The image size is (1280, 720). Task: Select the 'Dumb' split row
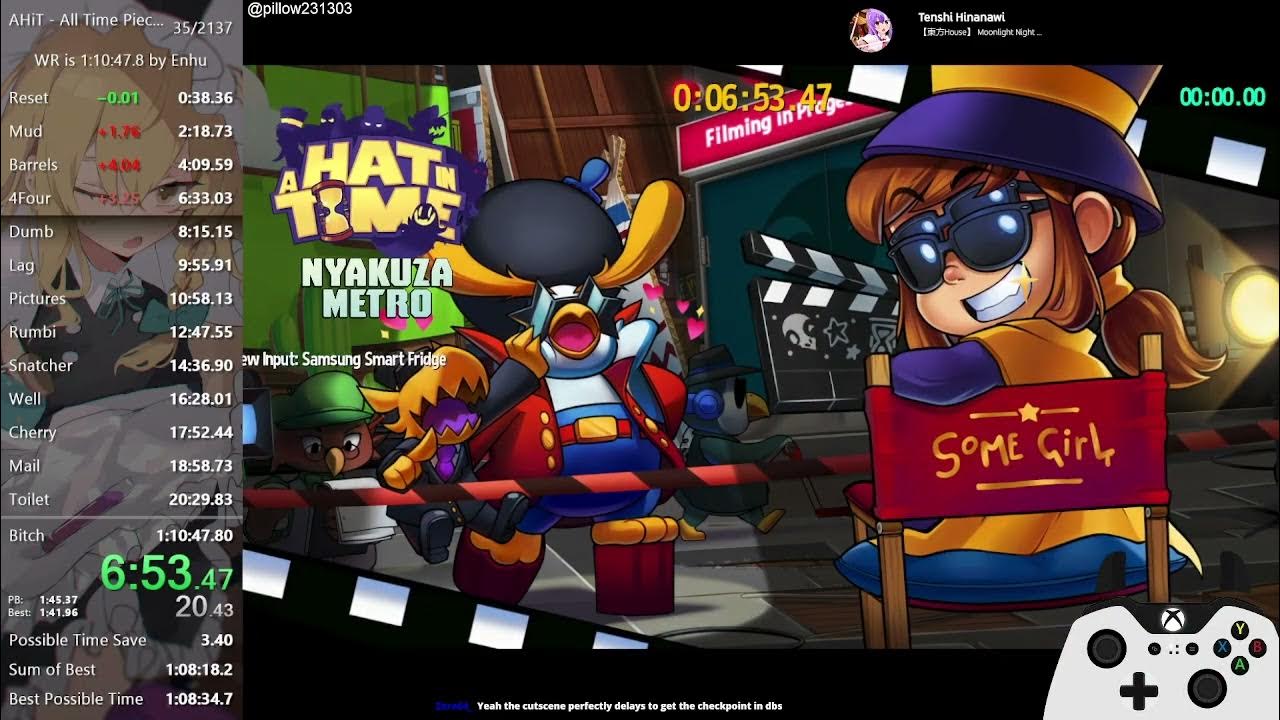click(x=121, y=231)
